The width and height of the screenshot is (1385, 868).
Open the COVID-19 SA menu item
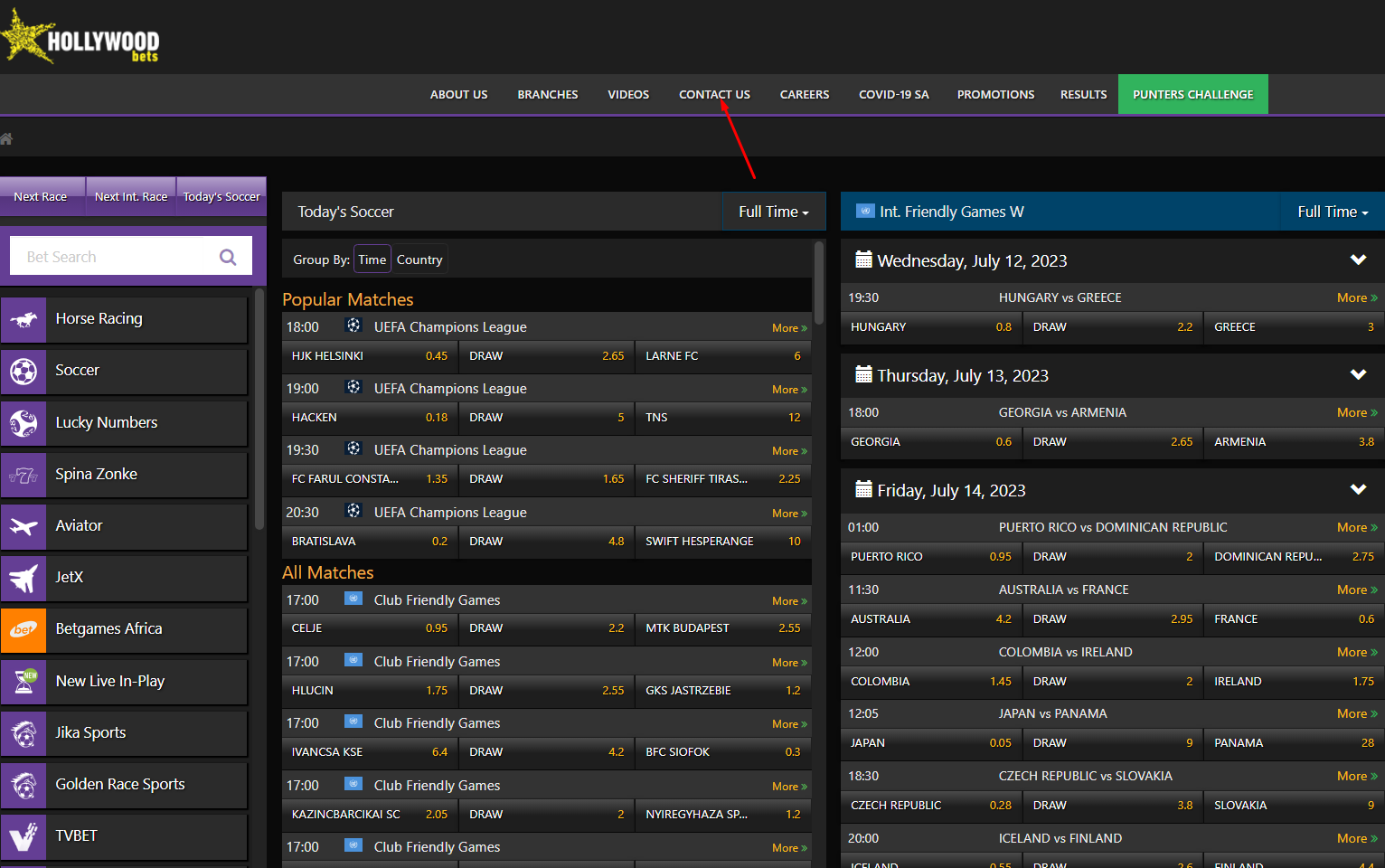[893, 94]
